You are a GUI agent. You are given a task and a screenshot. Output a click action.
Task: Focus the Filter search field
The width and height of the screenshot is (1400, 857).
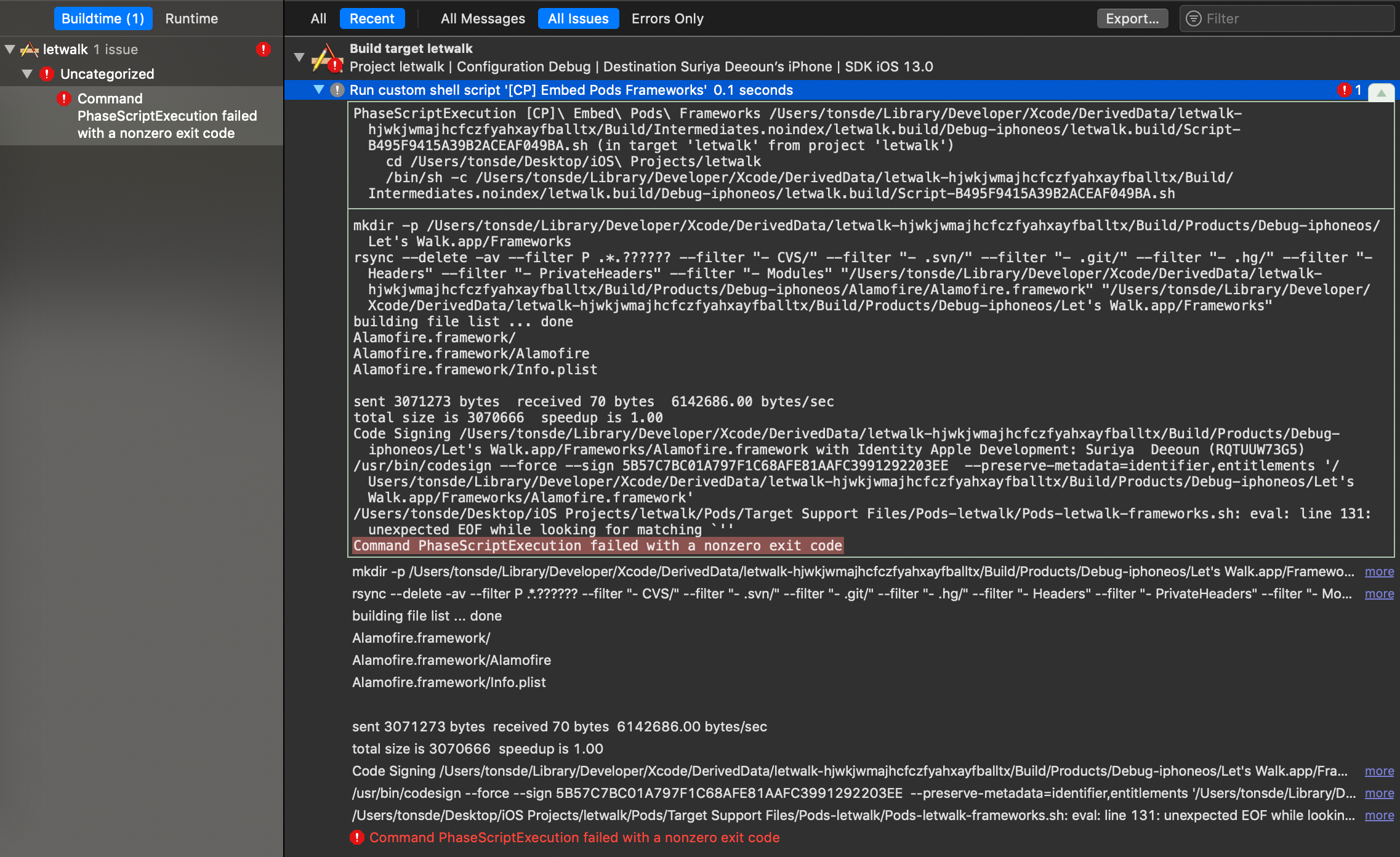click(x=1287, y=18)
